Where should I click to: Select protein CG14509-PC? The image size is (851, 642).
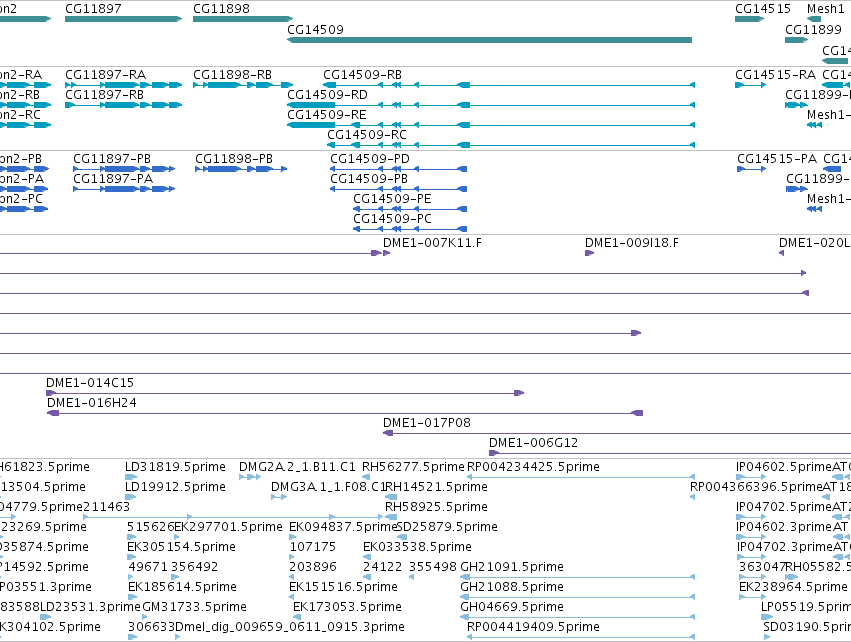pos(410,229)
